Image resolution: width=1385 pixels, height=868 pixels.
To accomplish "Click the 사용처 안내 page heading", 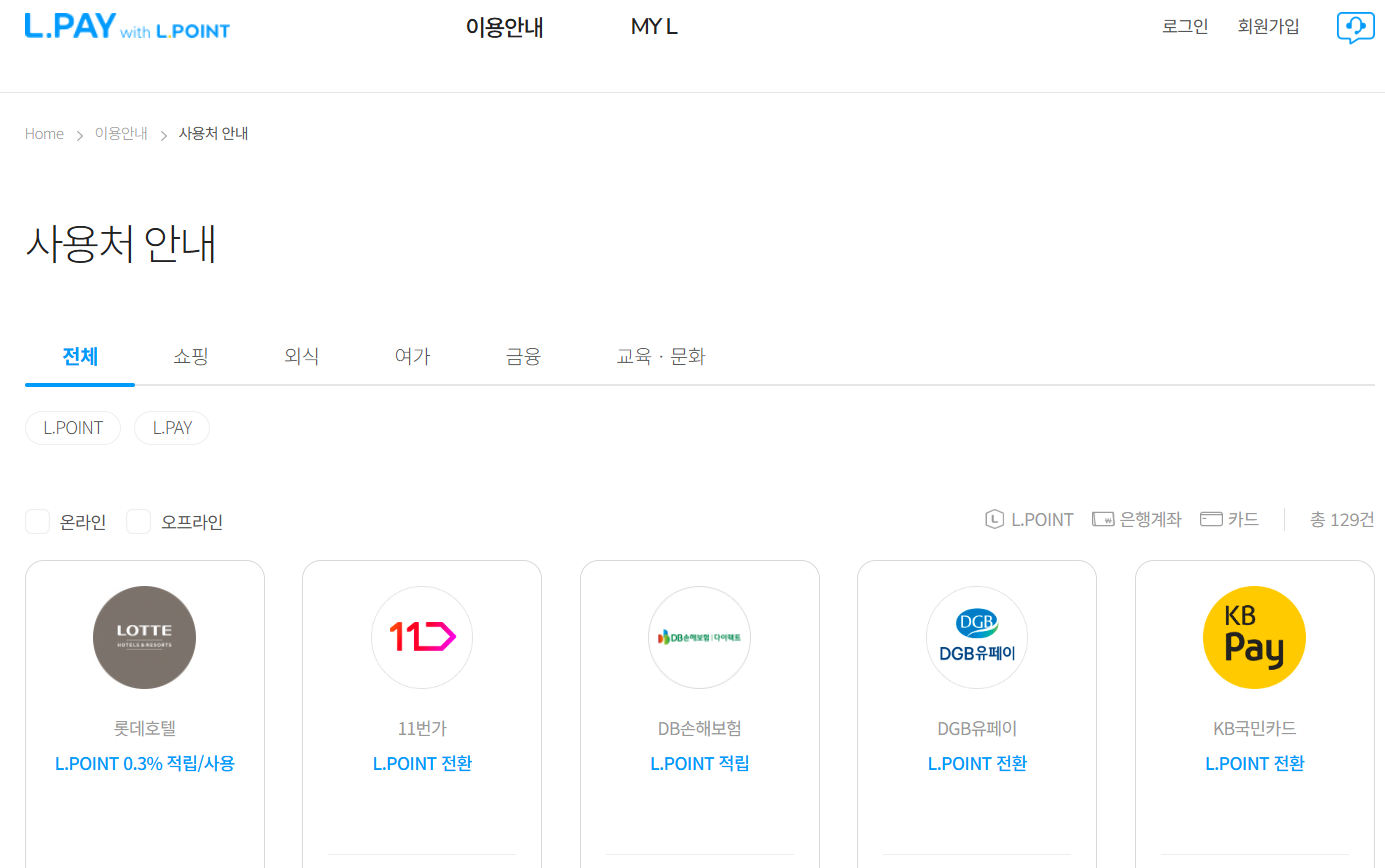I will (121, 244).
